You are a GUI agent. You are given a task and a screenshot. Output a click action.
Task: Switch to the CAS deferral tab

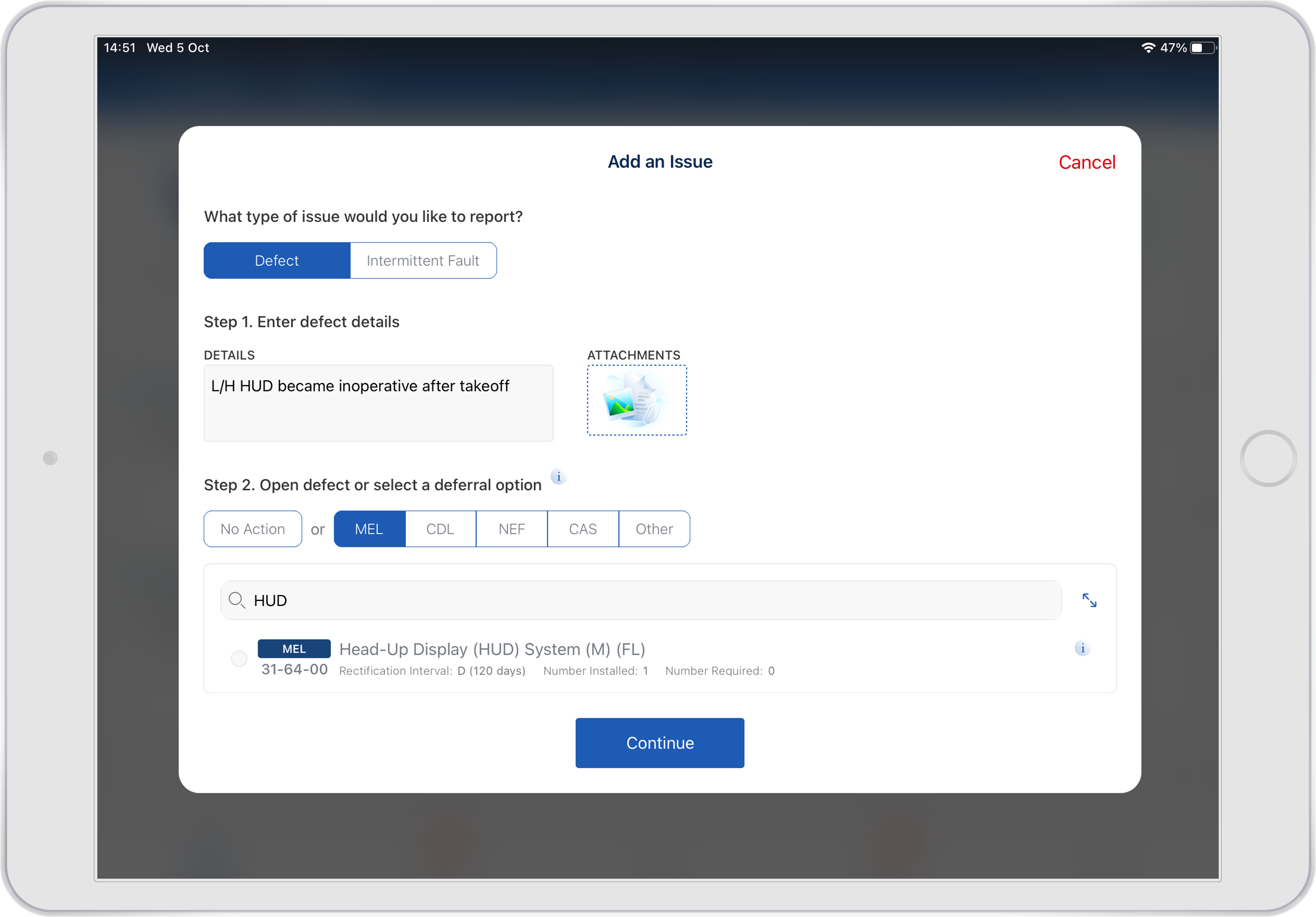click(583, 529)
